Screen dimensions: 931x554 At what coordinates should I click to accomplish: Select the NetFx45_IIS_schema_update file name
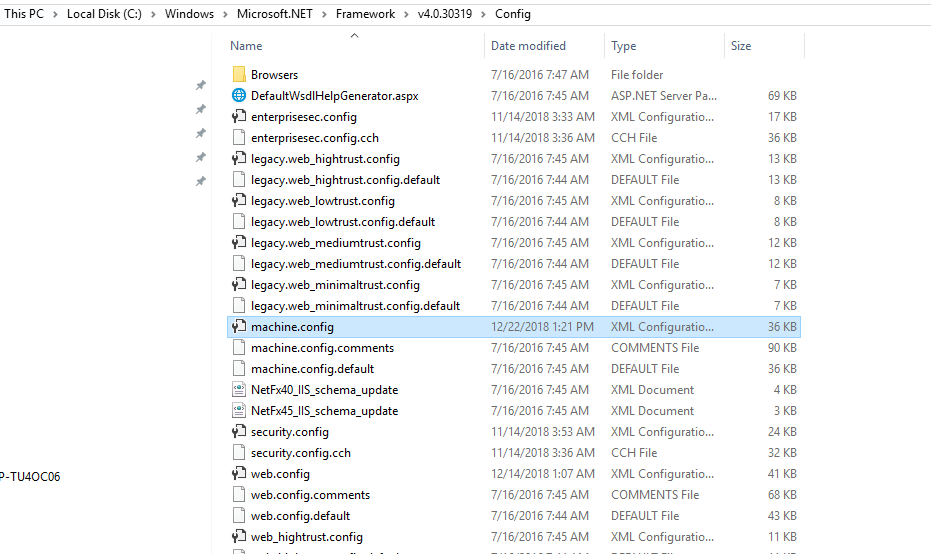click(325, 411)
